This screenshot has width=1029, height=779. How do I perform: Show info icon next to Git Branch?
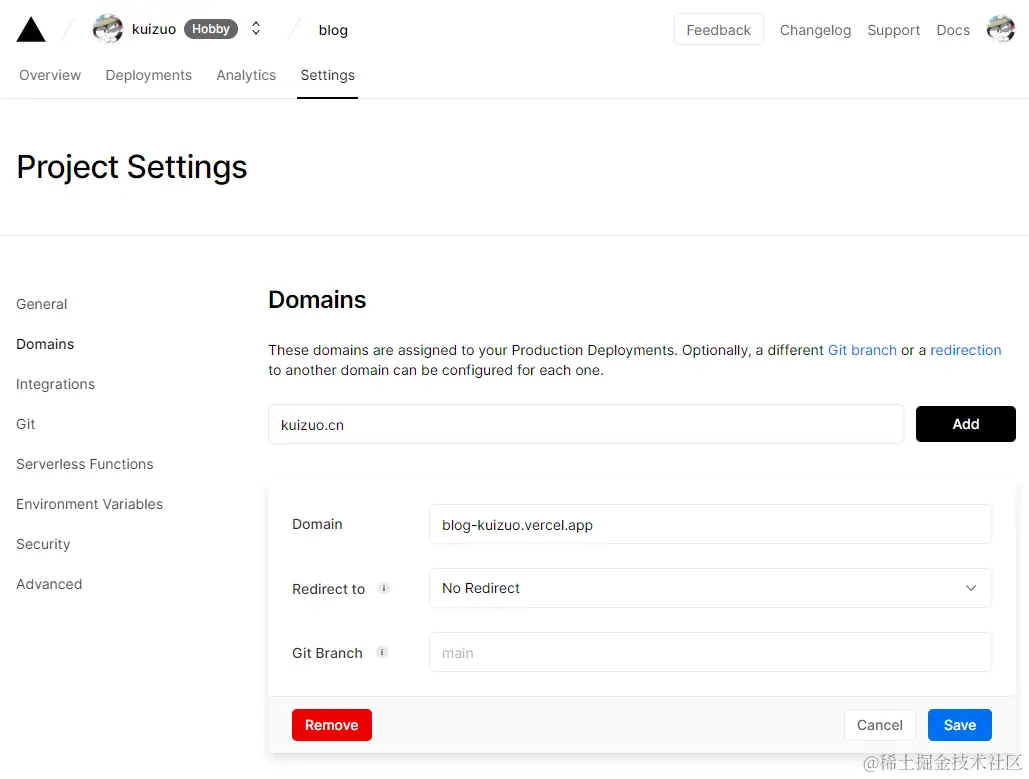(382, 652)
